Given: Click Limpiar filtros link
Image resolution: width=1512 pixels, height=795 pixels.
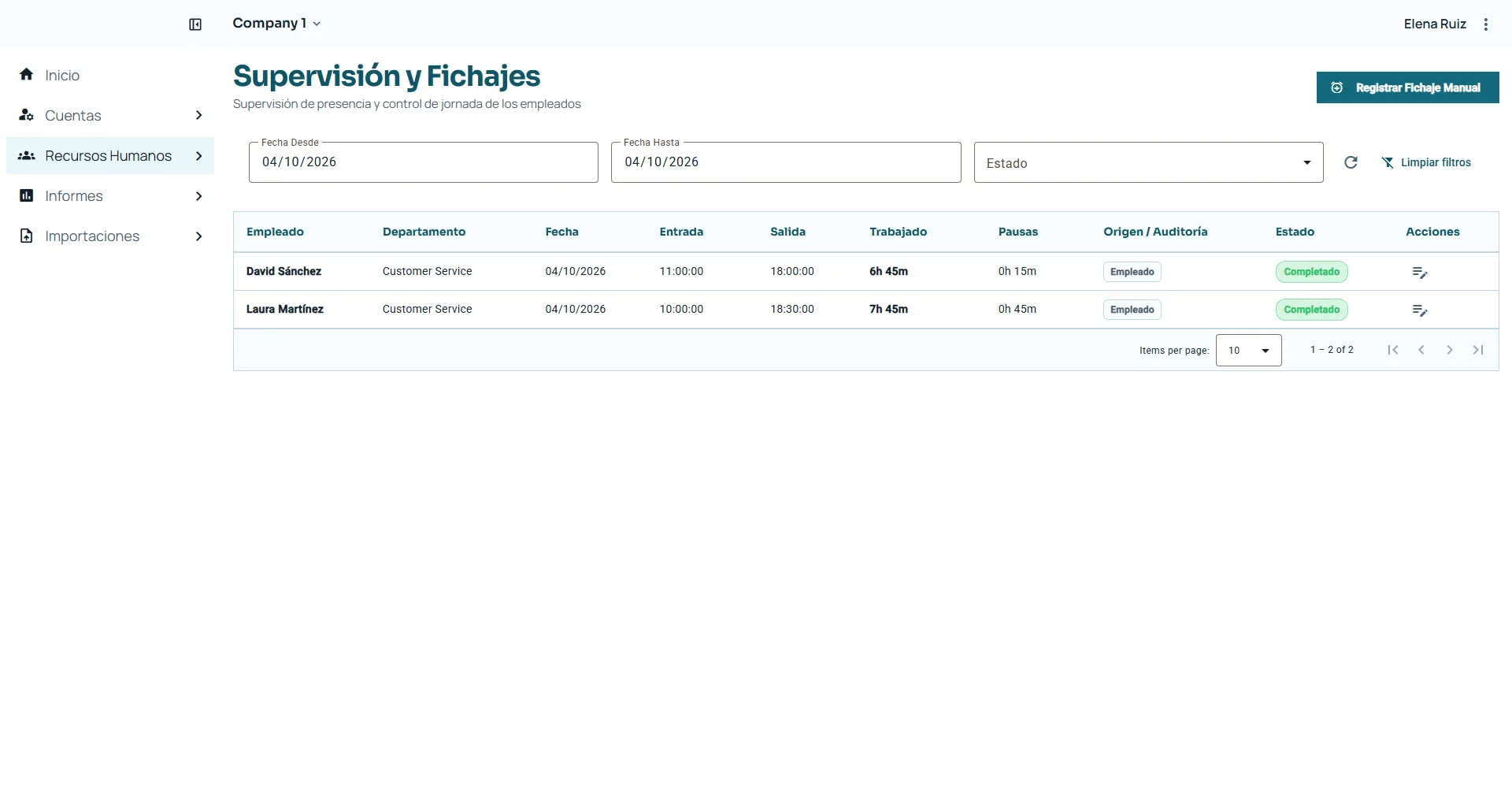Looking at the screenshot, I should coord(1426,162).
